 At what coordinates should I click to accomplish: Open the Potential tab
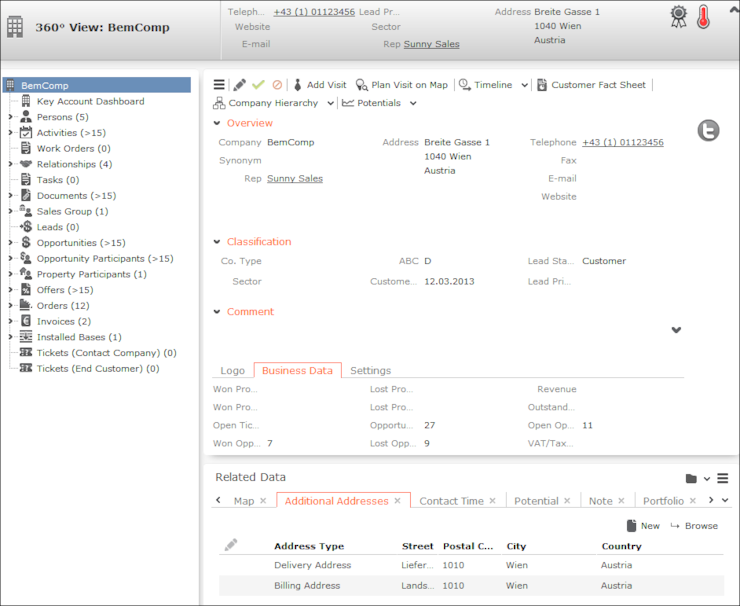(x=536, y=501)
